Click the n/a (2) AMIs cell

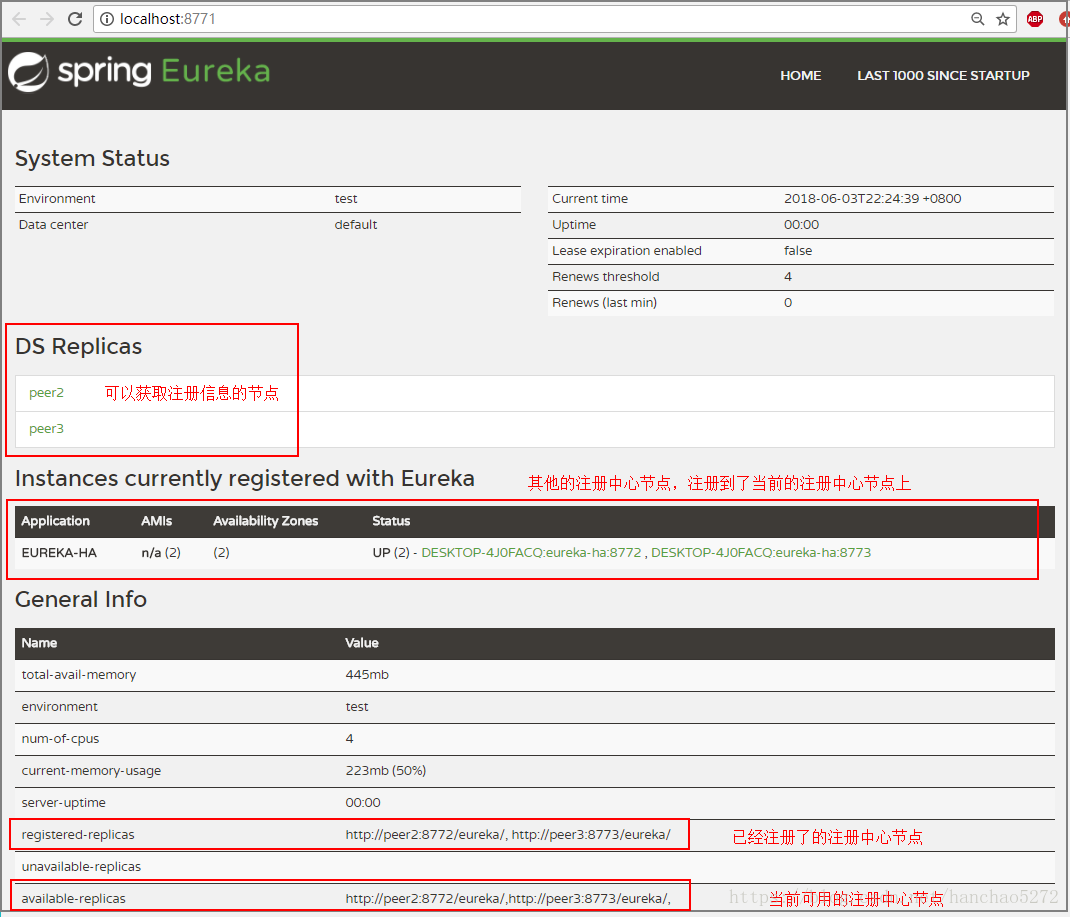point(161,553)
